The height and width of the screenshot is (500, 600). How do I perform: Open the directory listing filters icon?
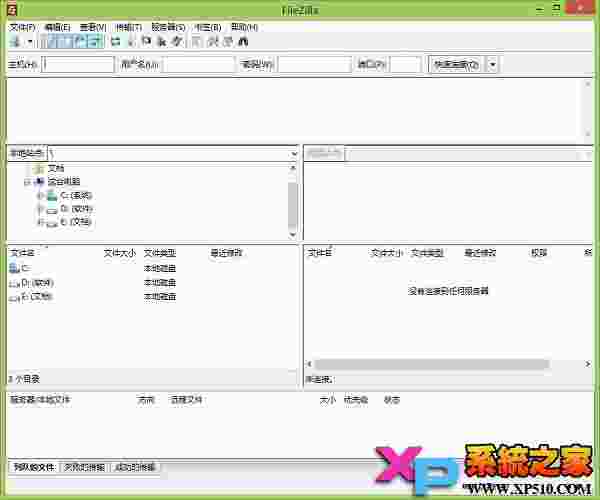point(196,41)
